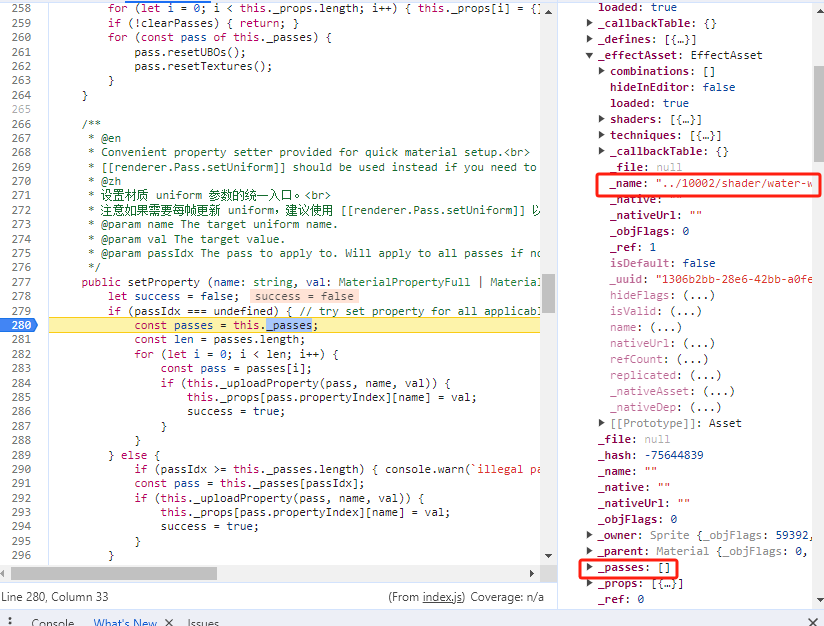Expand the _props array property

pos(590,583)
